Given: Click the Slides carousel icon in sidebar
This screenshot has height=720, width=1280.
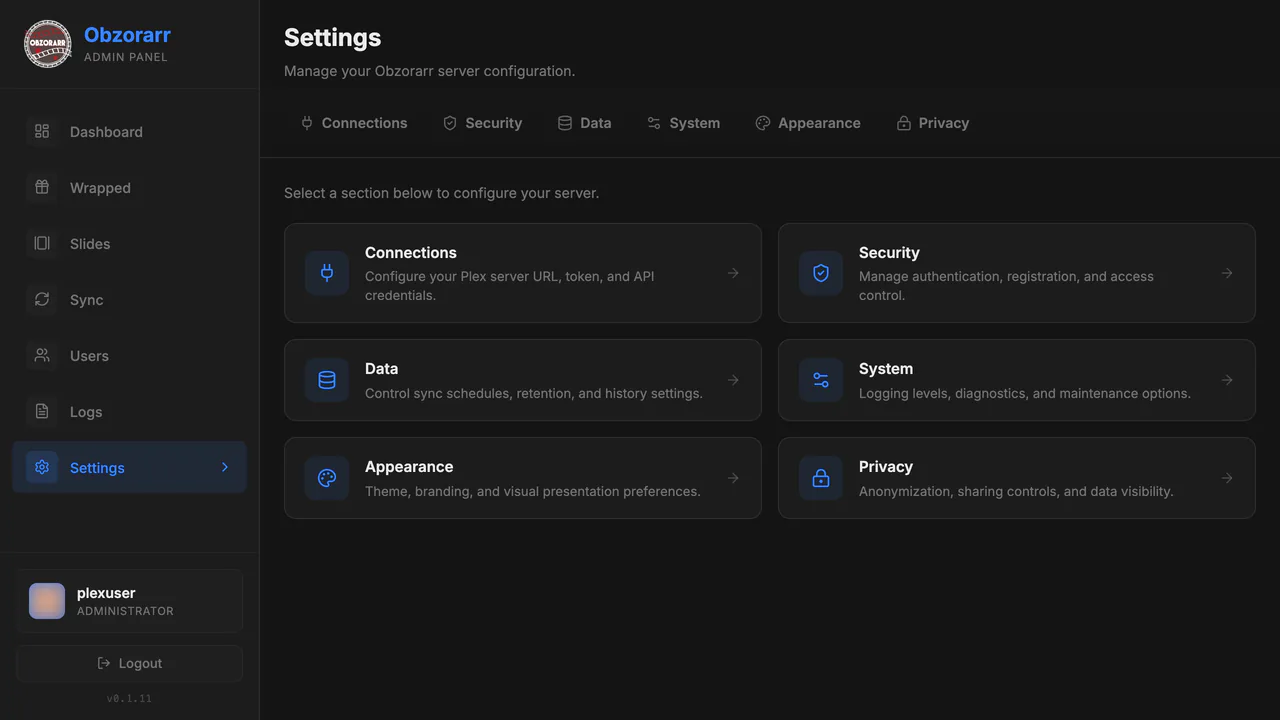Looking at the screenshot, I should coord(42,243).
